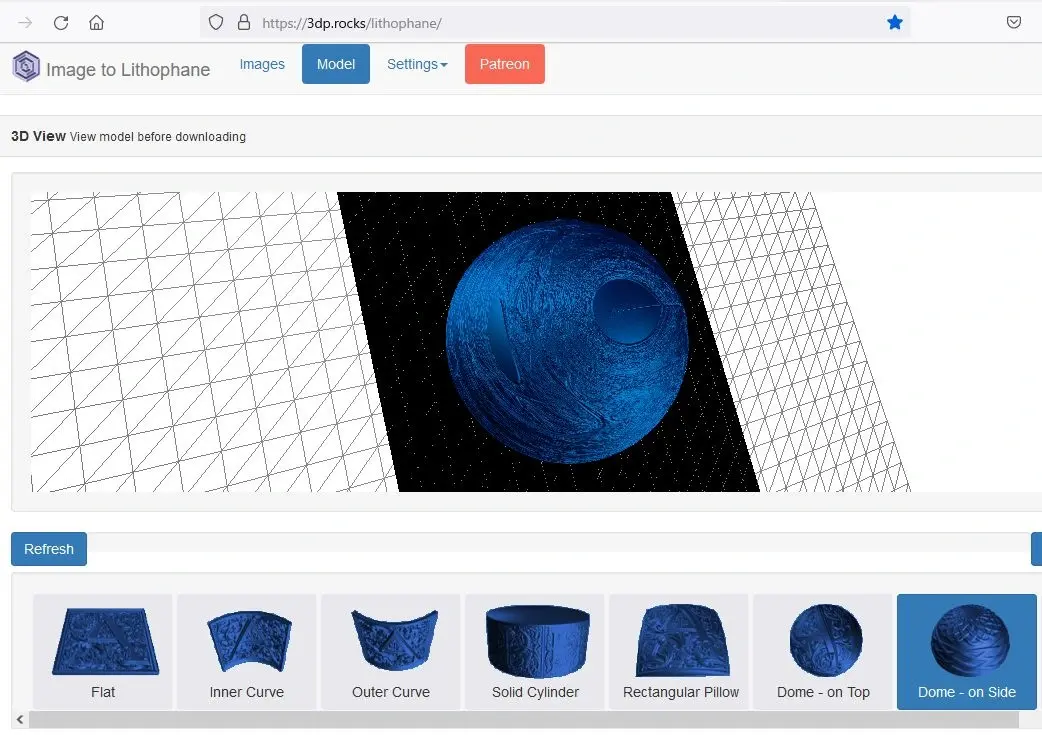Open the Patreon link button
The width and height of the screenshot is (1042, 735).
[504, 64]
